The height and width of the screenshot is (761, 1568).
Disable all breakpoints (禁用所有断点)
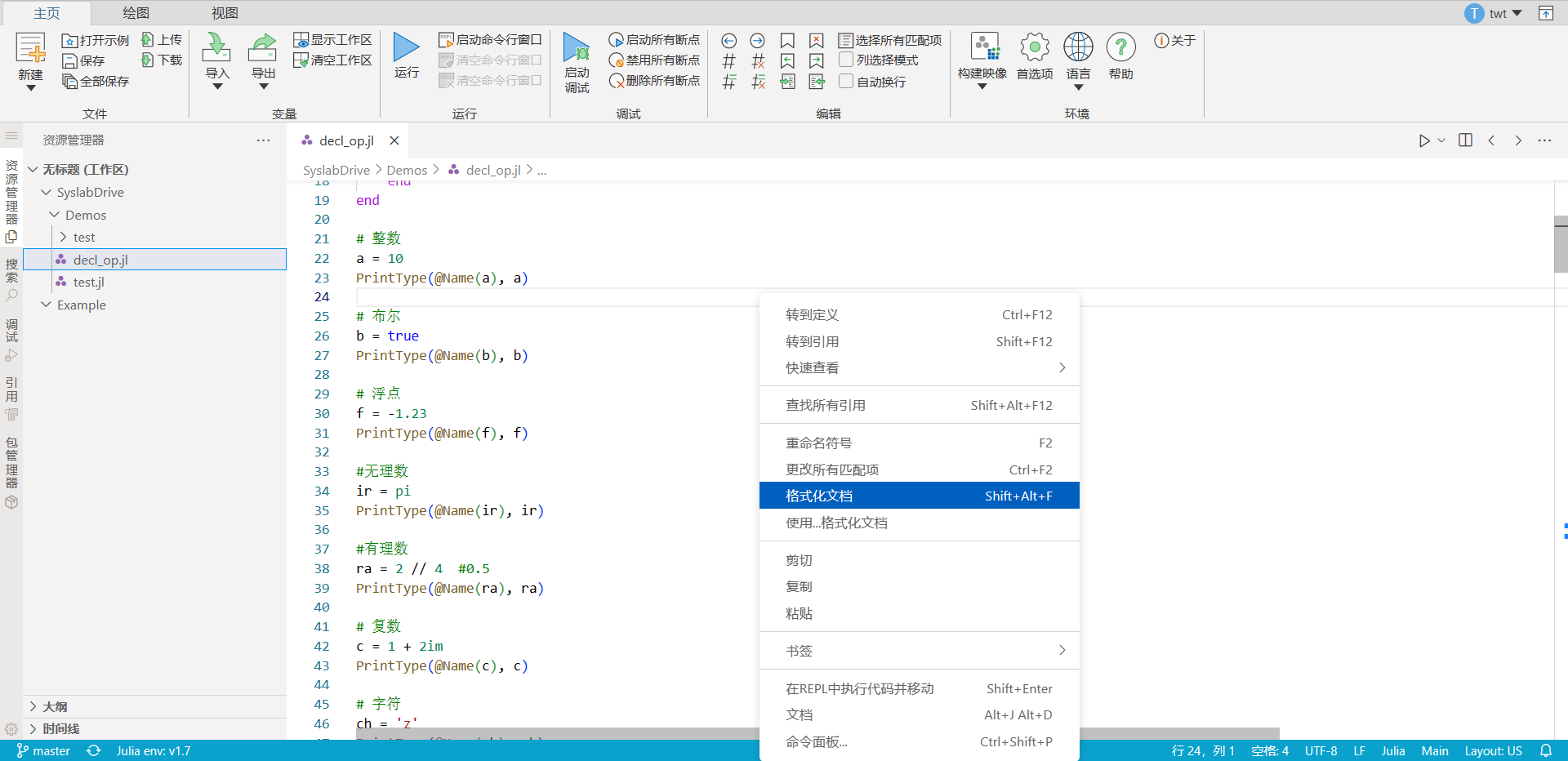click(654, 60)
